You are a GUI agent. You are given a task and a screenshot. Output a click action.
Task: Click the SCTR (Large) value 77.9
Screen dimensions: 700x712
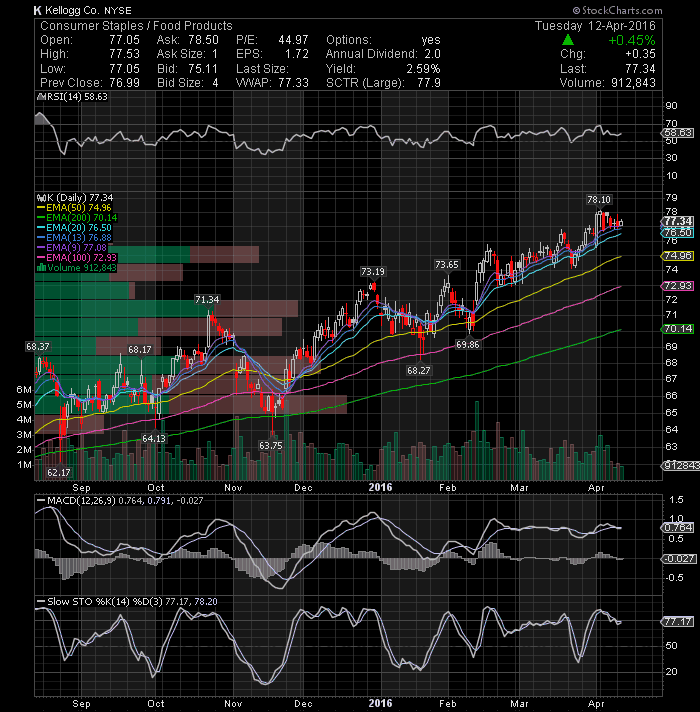[429, 83]
